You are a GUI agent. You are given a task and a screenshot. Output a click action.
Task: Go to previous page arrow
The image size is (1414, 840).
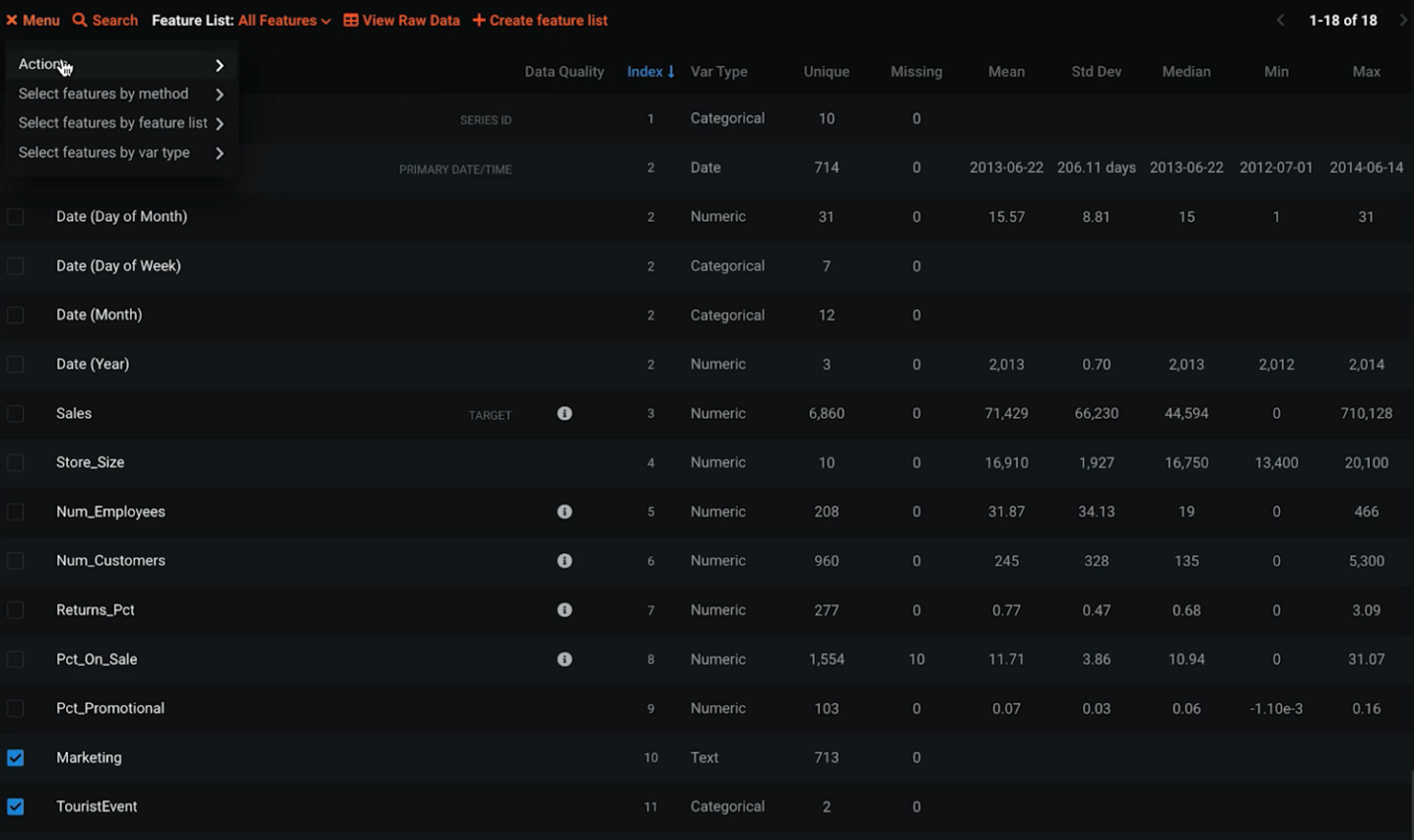[x=1280, y=20]
